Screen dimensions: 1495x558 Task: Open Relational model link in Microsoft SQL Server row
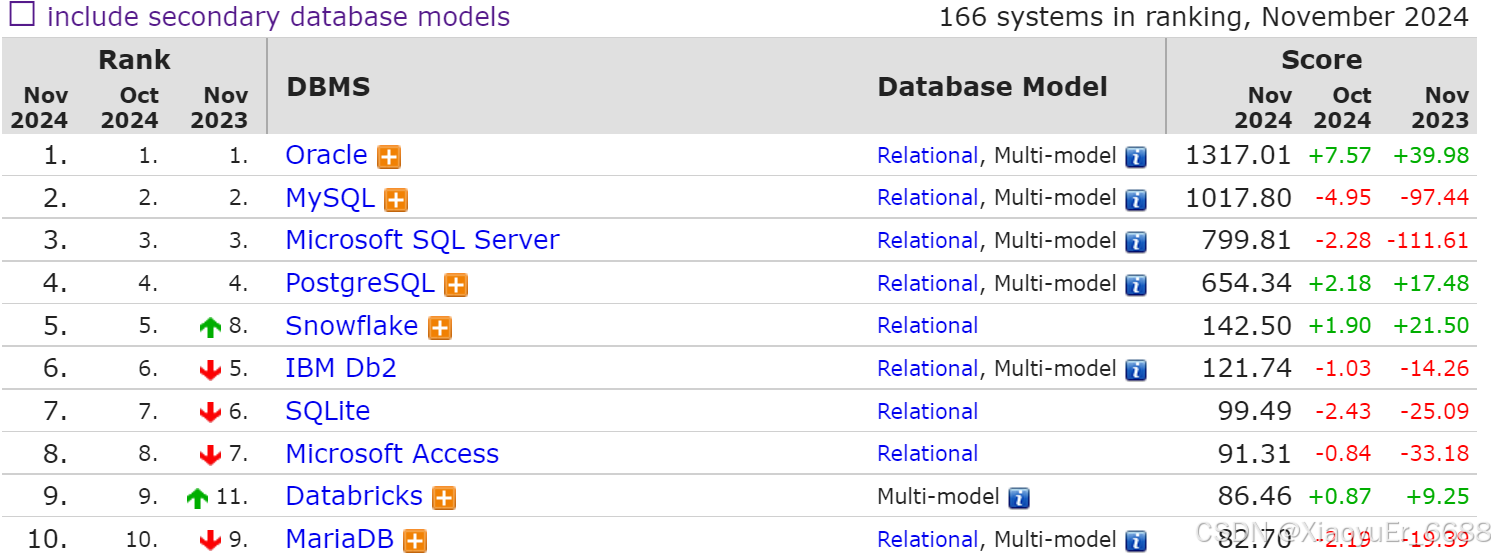tap(927, 241)
